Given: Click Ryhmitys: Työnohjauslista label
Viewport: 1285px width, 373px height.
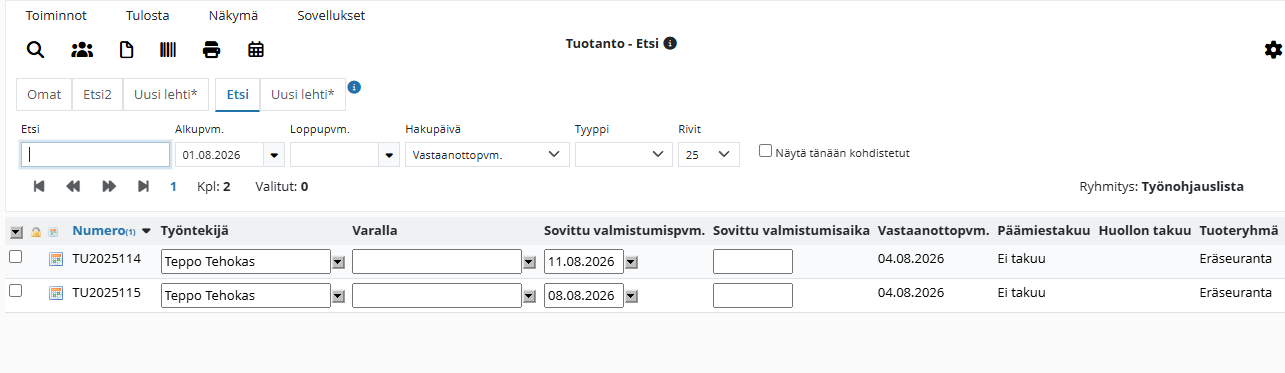Looking at the screenshot, I should pos(1162,186).
